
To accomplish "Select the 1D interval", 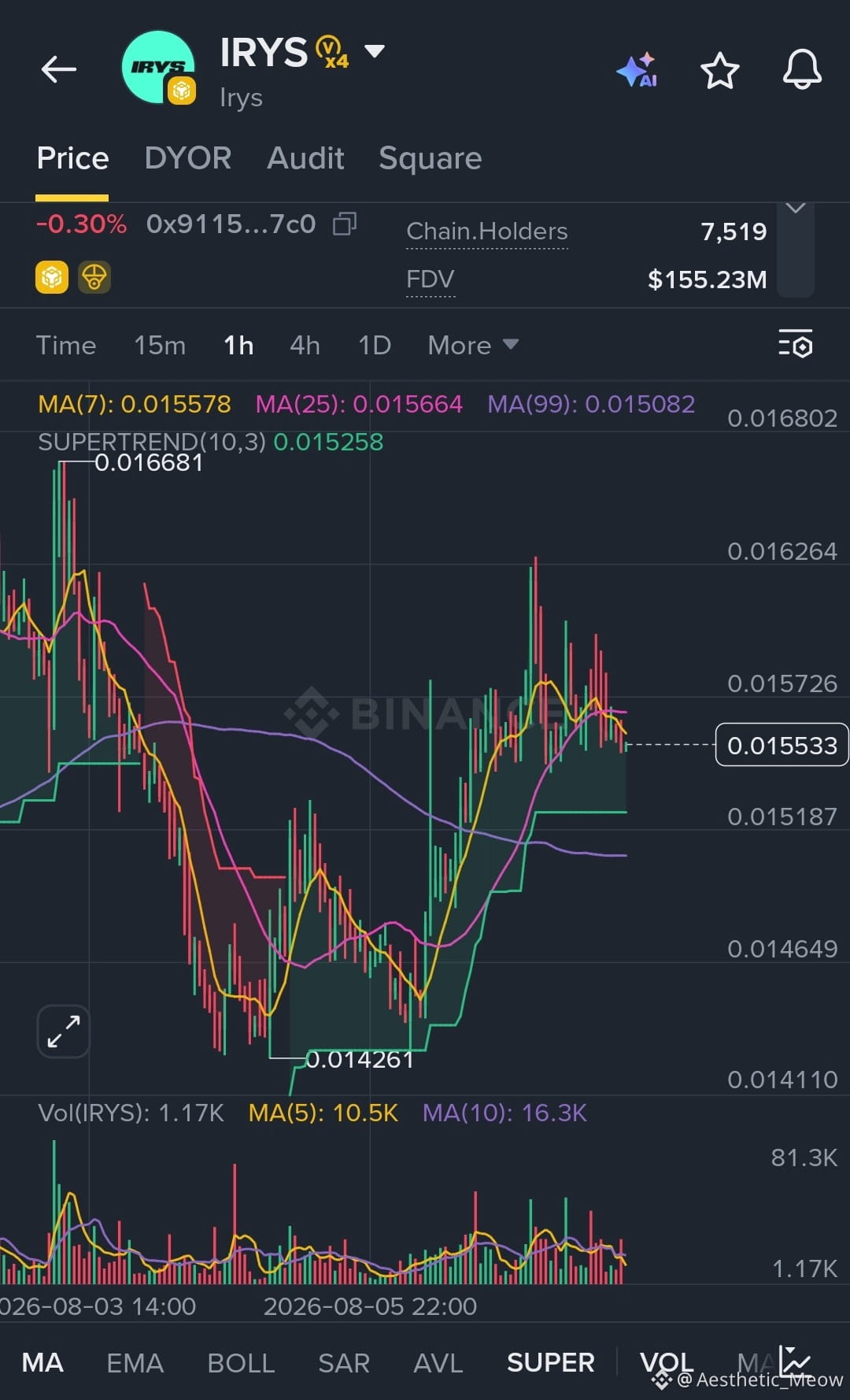I will (375, 345).
